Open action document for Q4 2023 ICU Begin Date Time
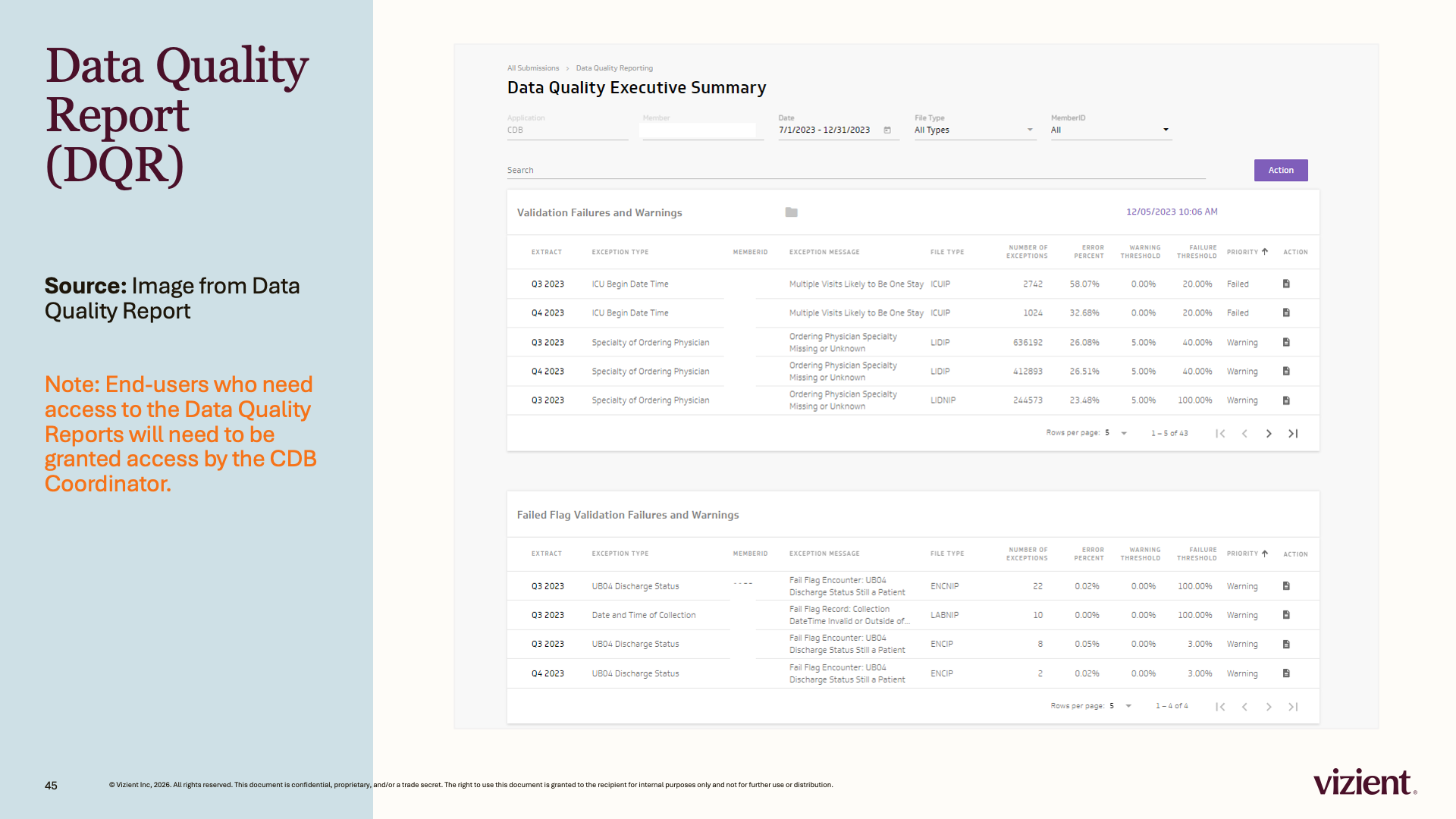Viewport: 1456px width, 819px height. pos(1286,312)
